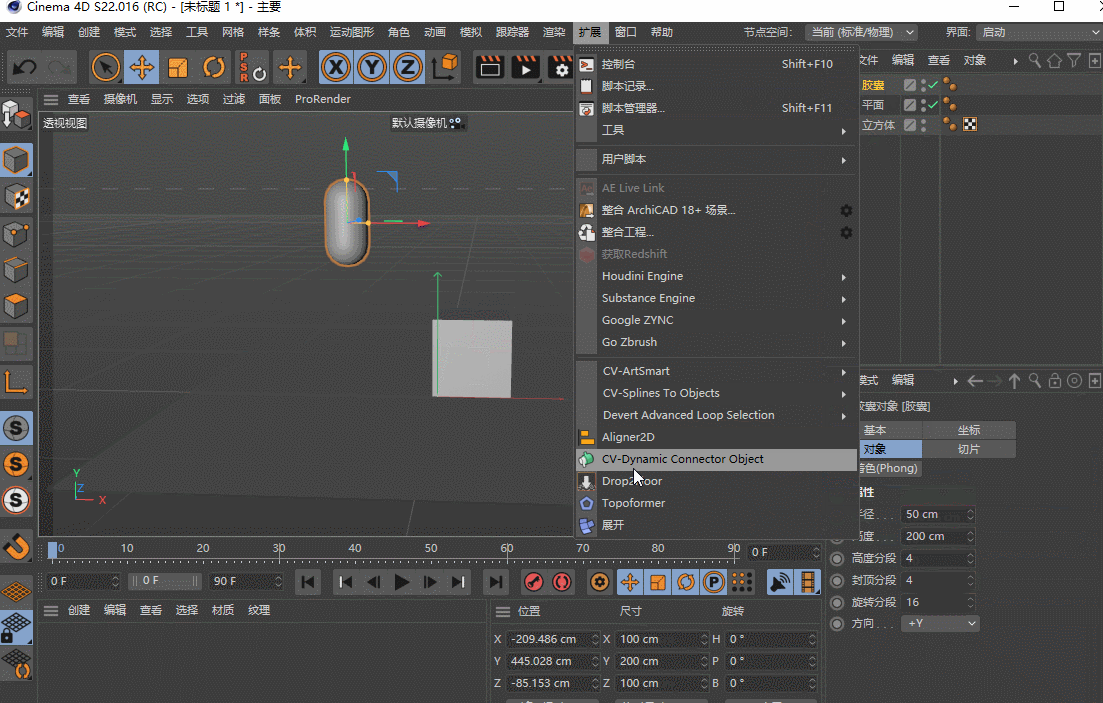Viewport: 1103px width, 703px height.
Task: Click the Y size 200 cm field
Action: (x=662, y=661)
